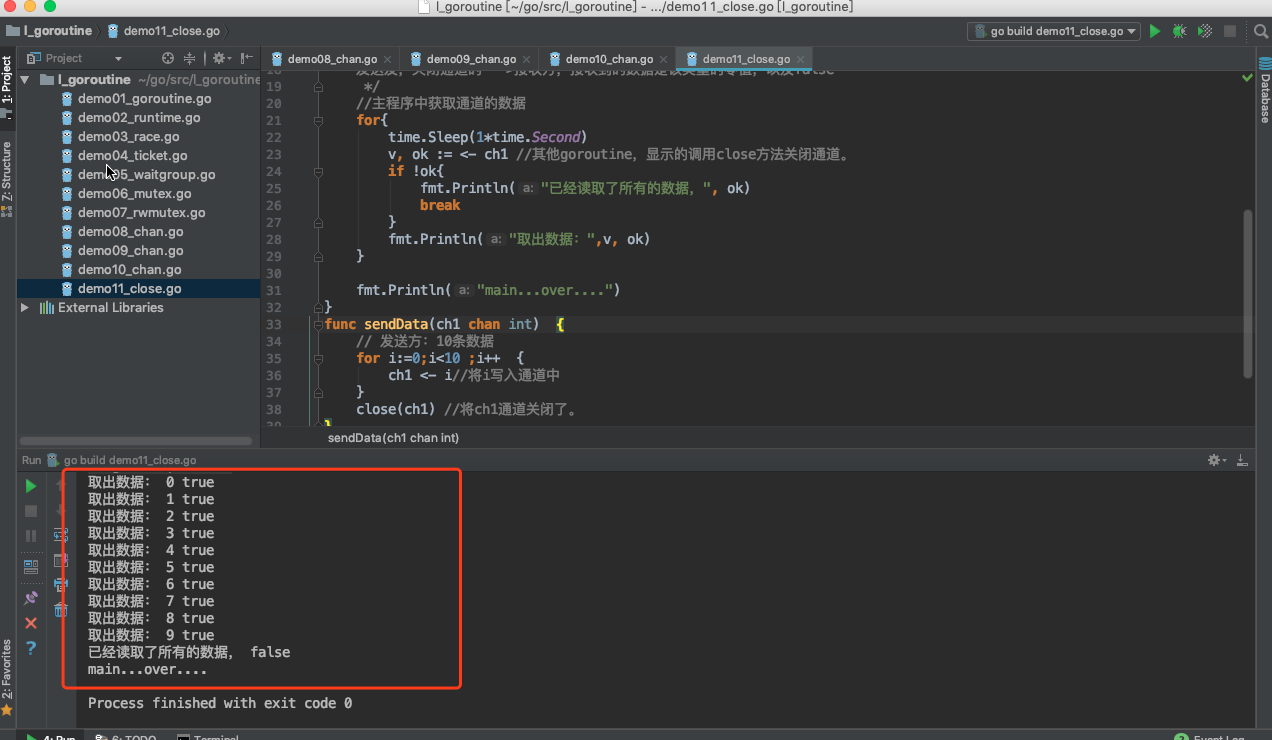Switch to the demo10_chan.go editor tab
1272x740 pixels.
tap(608, 59)
